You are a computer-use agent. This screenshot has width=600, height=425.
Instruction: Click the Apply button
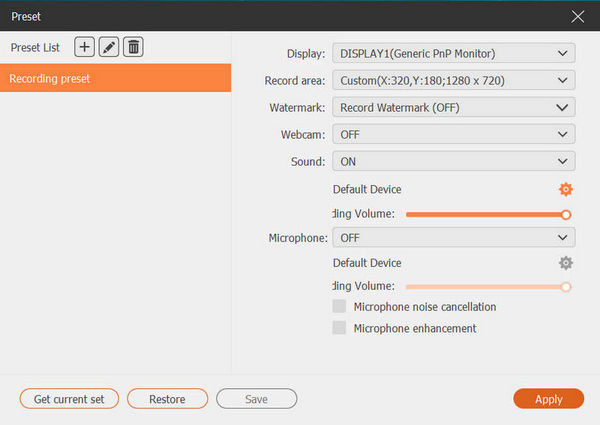tap(548, 399)
